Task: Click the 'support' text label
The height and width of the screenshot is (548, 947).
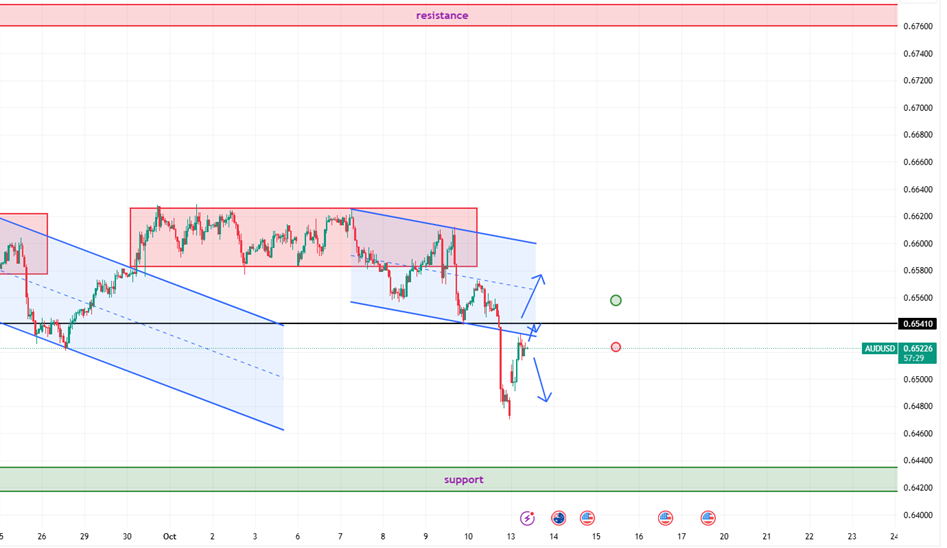Action: [463, 480]
